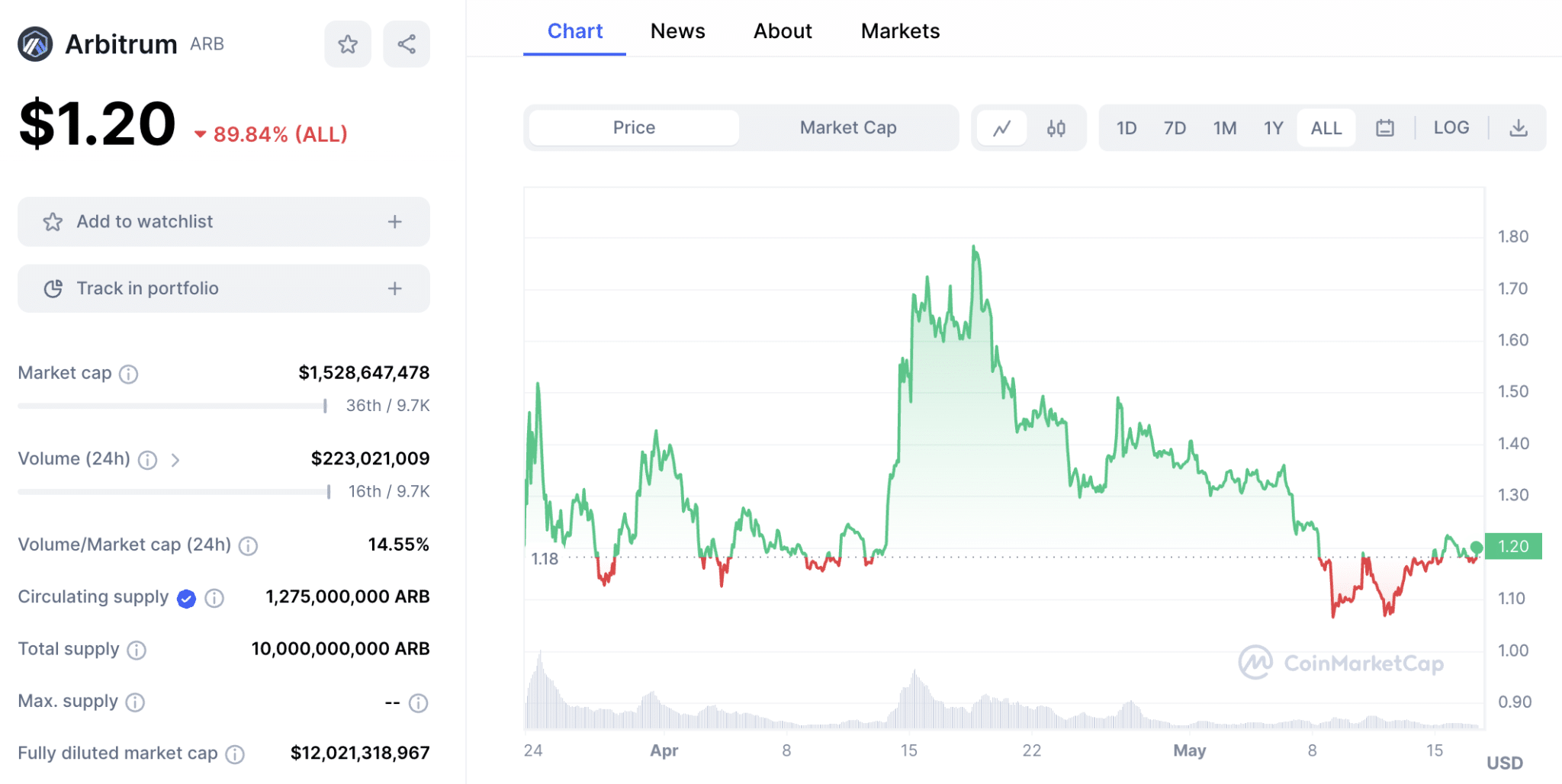Click the Apr date axis label
This screenshot has height=784, width=1562.
point(664,750)
